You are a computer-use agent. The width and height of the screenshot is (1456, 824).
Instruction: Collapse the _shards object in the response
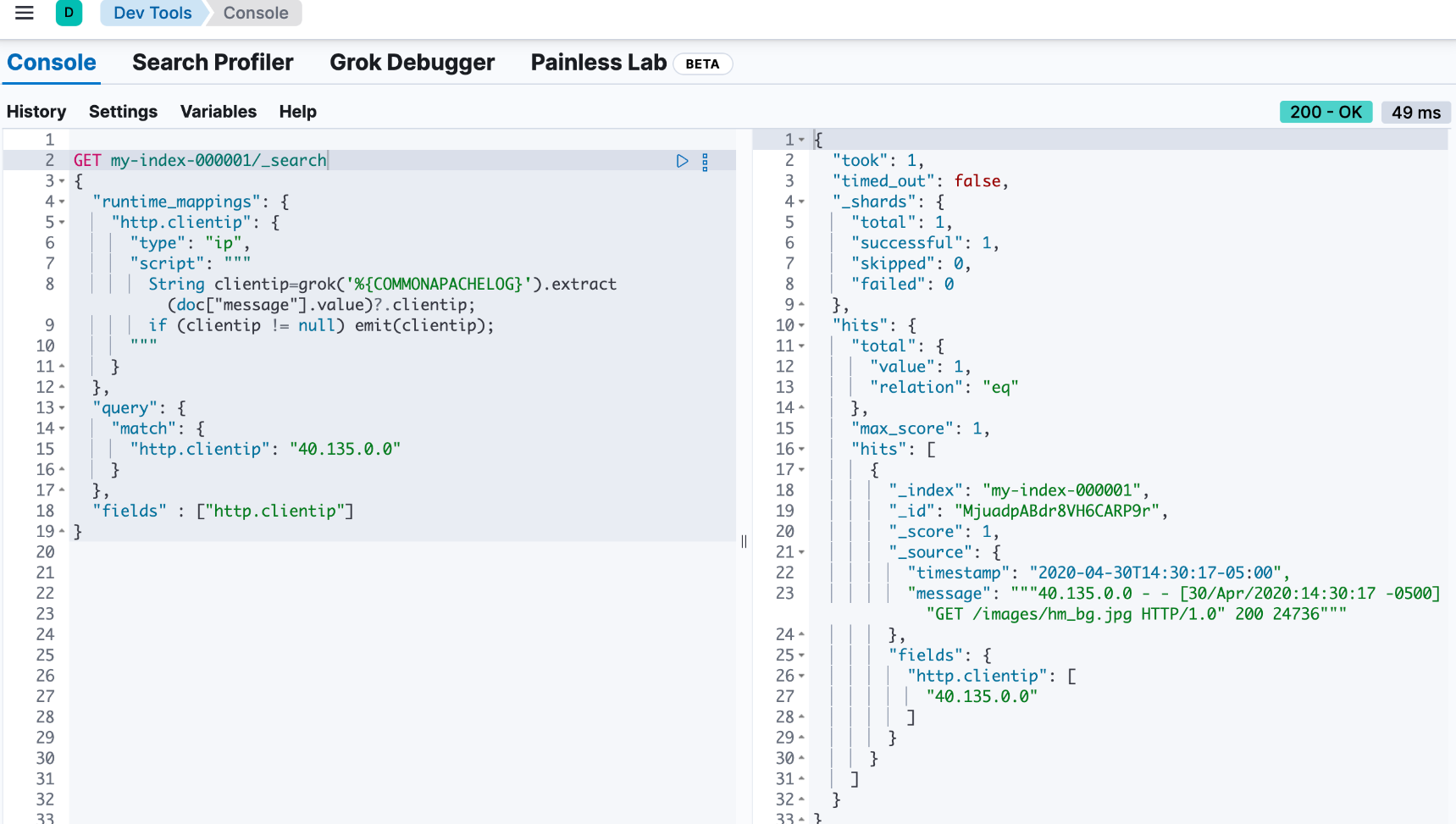click(x=801, y=202)
